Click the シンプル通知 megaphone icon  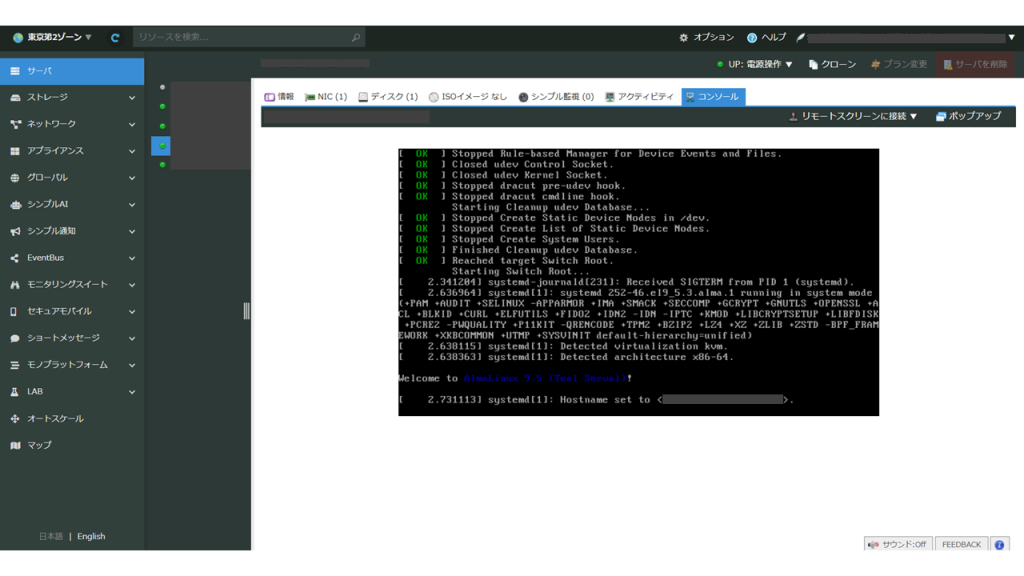coord(15,231)
